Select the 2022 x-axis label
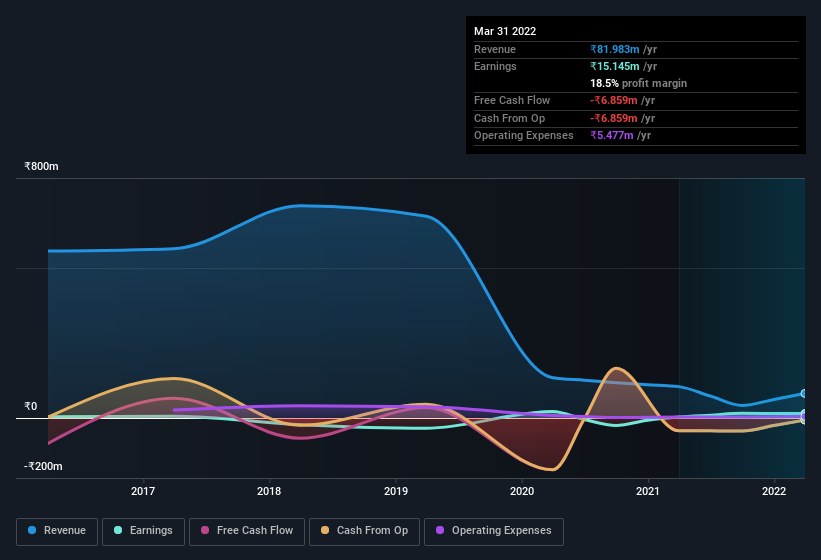This screenshot has width=821, height=560. (x=774, y=491)
